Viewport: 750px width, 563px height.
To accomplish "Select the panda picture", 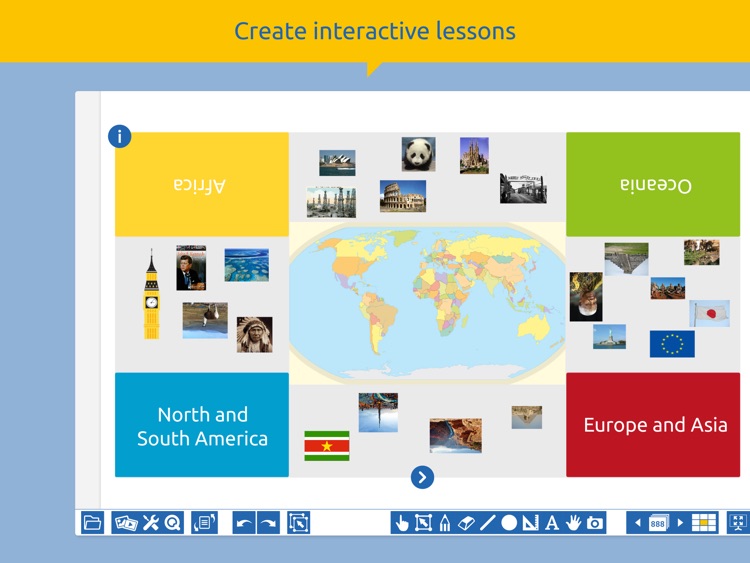I will pos(419,154).
